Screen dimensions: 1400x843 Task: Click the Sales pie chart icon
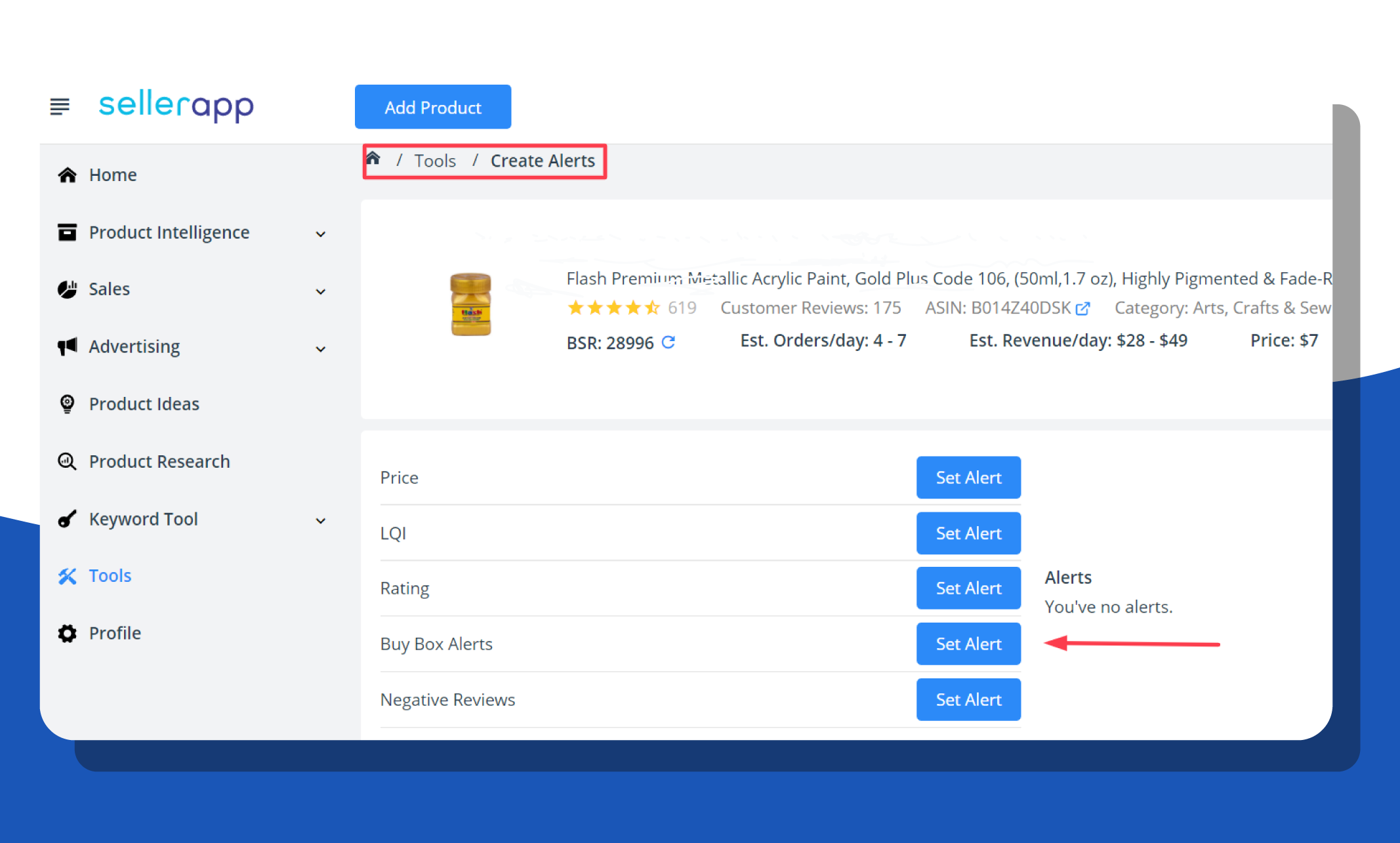[67, 289]
